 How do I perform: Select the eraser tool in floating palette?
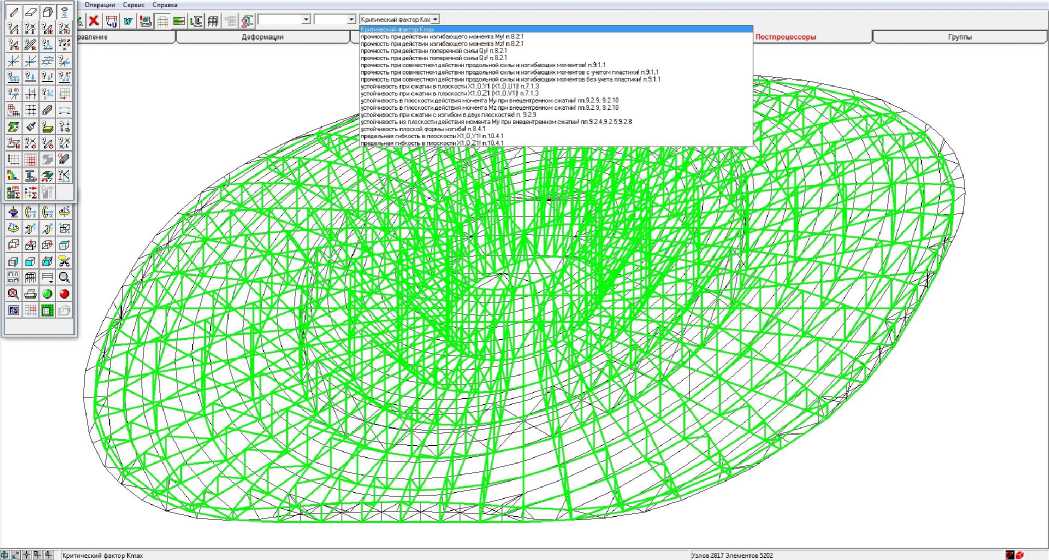pyautogui.click(x=30, y=12)
